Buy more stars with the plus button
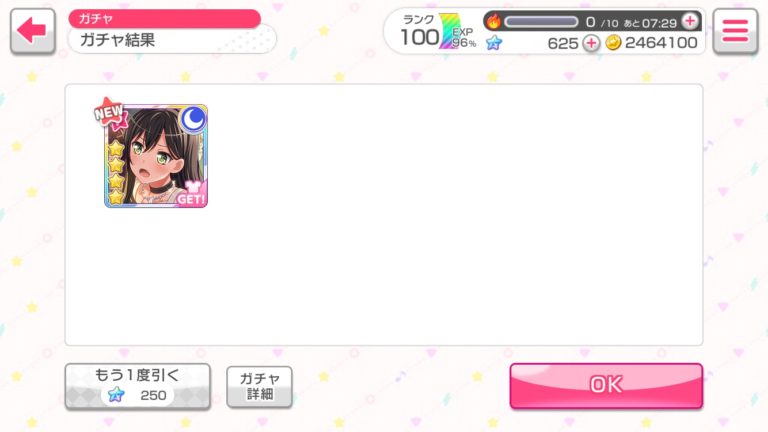Image resolution: width=768 pixels, height=432 pixels. [591, 43]
